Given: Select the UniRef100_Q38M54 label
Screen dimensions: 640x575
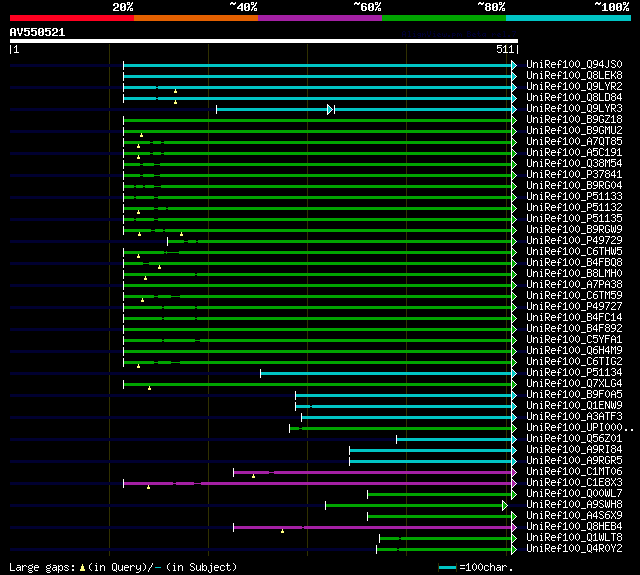Looking at the screenshot, I should coord(574,164).
